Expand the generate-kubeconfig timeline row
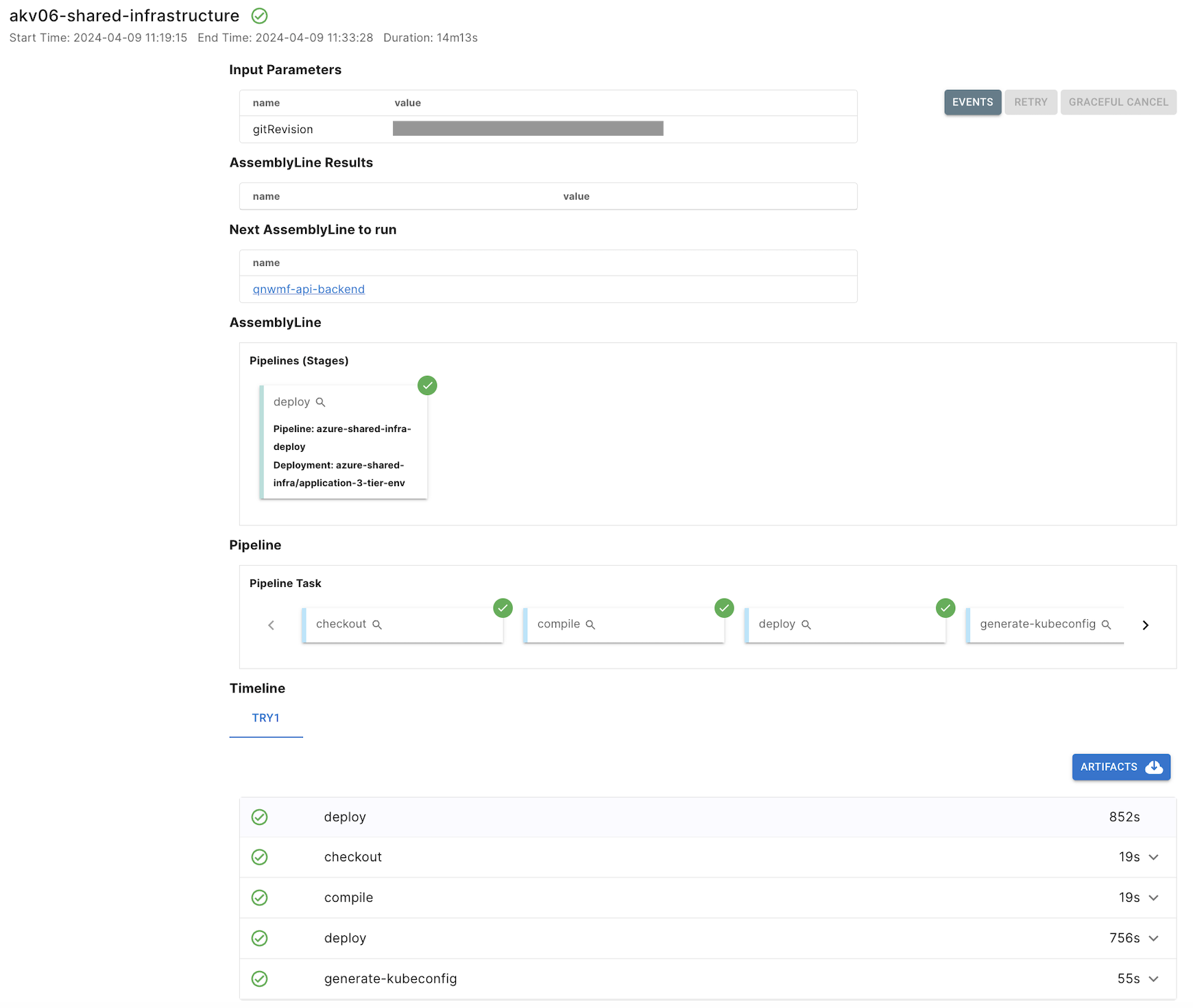 [x=1153, y=979]
